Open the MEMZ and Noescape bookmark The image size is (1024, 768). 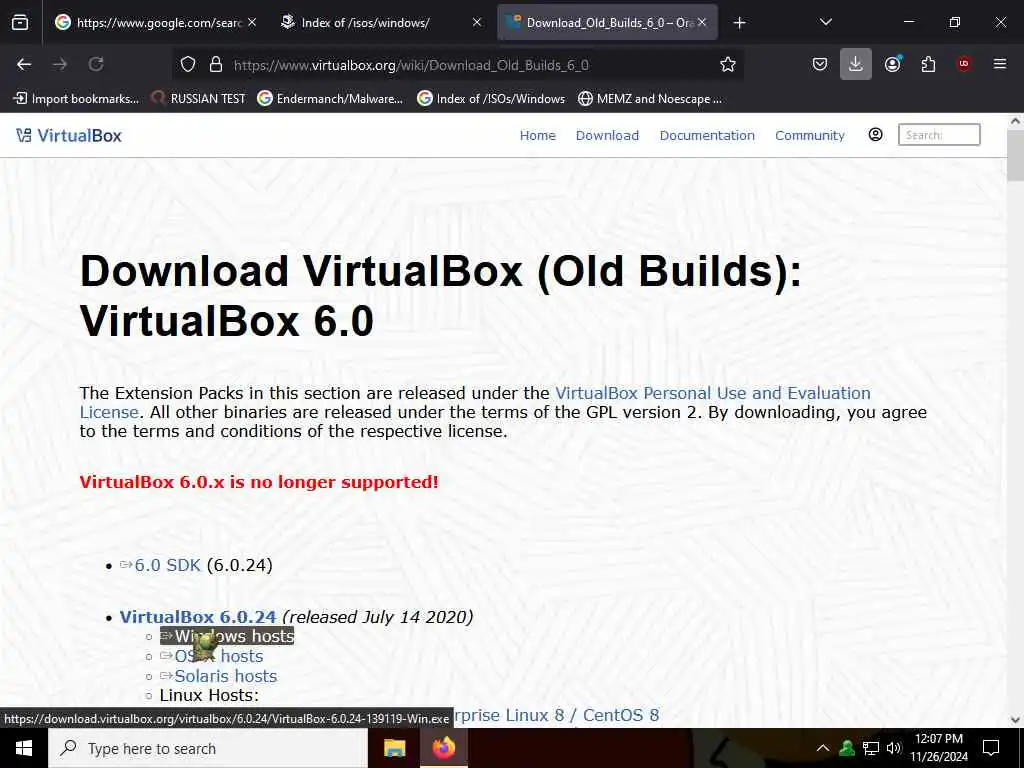tap(650, 99)
